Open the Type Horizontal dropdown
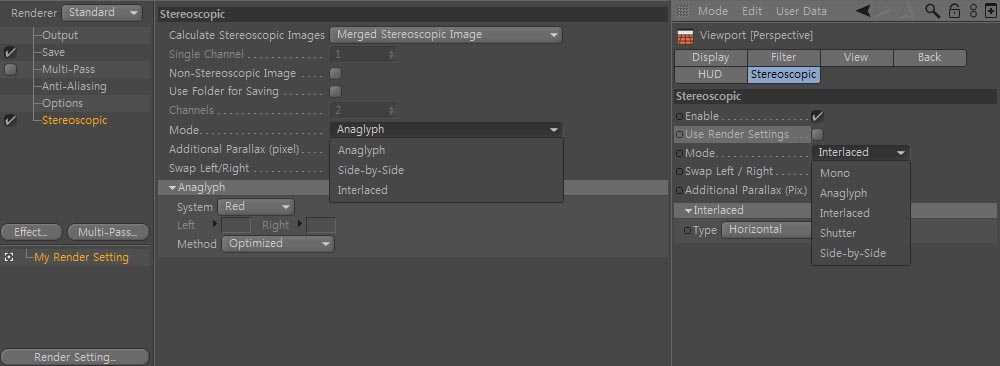The width and height of the screenshot is (1000, 366). 767,230
